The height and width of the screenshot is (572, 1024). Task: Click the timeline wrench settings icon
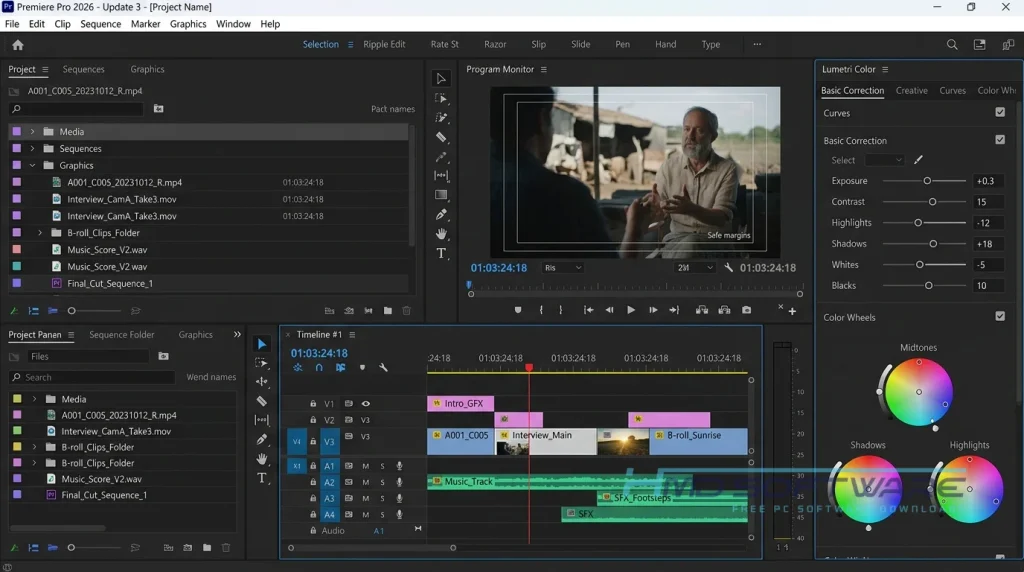[x=383, y=368]
